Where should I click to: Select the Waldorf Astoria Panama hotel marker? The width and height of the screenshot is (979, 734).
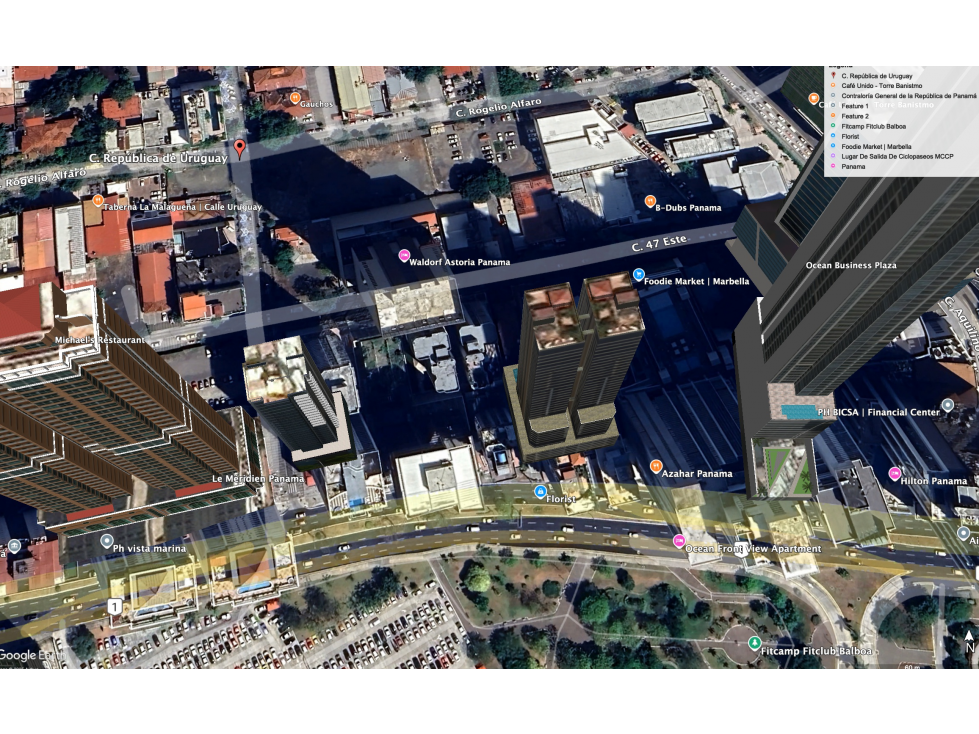[x=404, y=255]
